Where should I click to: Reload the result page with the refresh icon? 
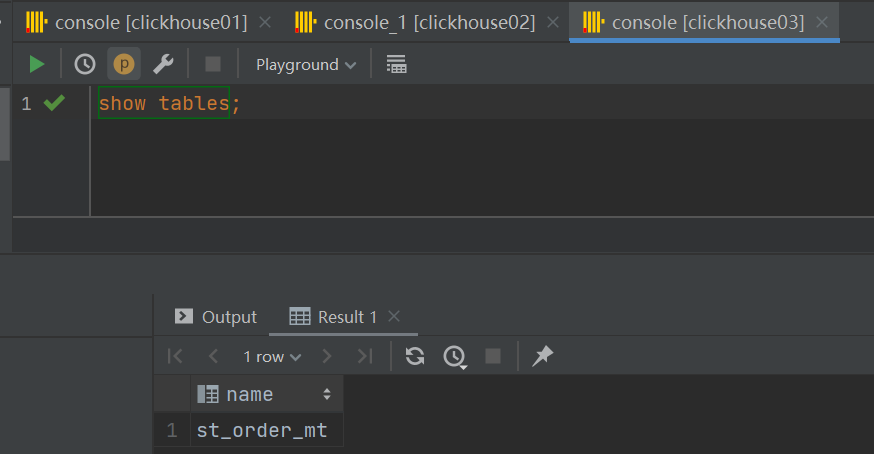click(415, 356)
